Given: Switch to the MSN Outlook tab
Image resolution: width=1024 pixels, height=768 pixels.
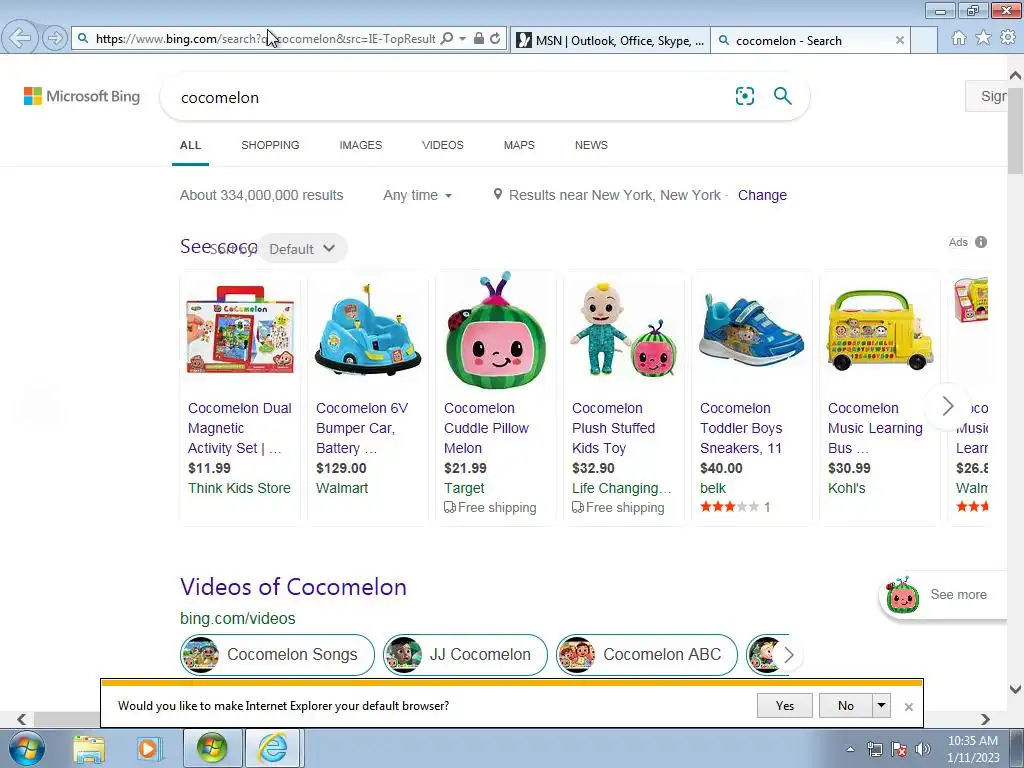Looking at the screenshot, I should coord(610,40).
